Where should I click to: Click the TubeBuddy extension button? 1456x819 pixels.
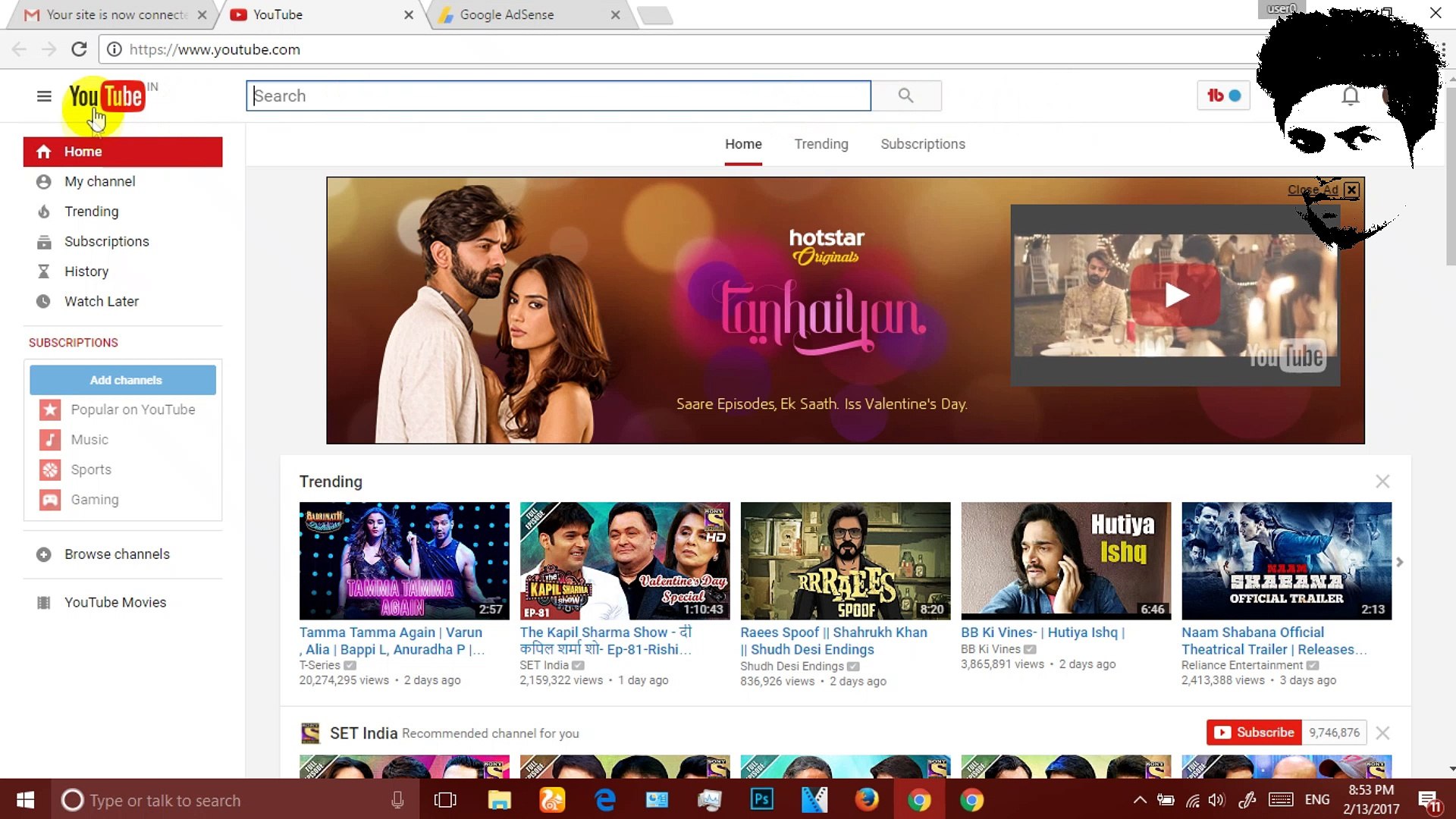pos(1223,96)
